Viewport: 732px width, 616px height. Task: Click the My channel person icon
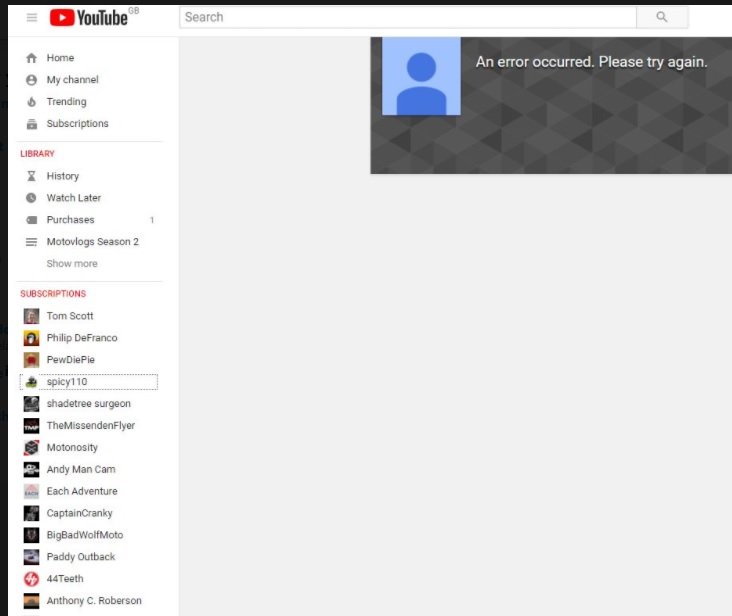coord(31,80)
